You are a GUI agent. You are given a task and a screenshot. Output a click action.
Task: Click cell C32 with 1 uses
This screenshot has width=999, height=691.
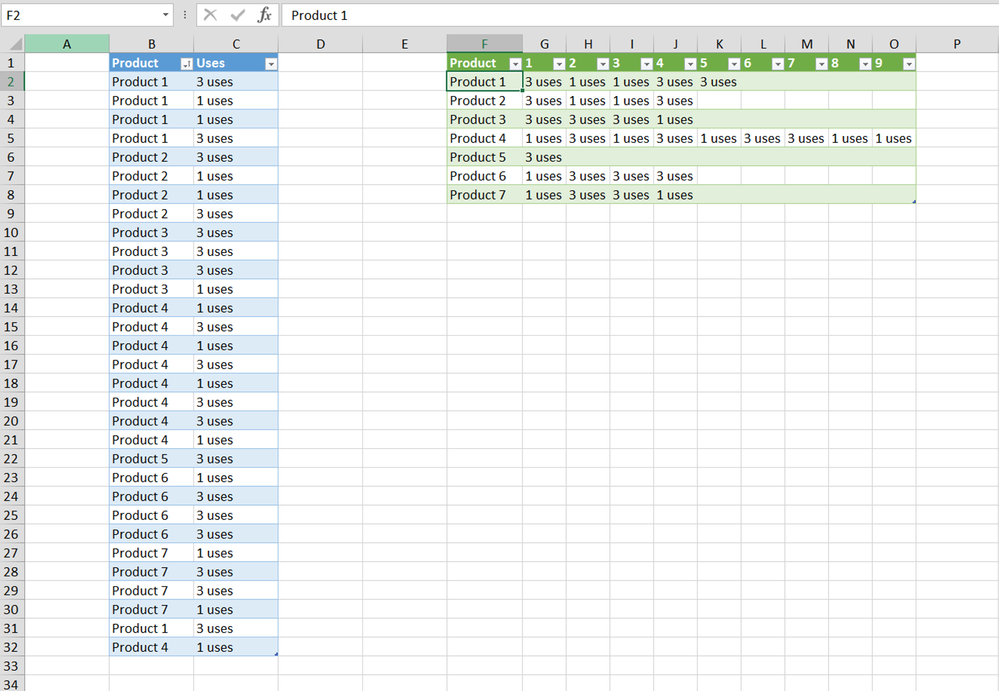point(236,647)
